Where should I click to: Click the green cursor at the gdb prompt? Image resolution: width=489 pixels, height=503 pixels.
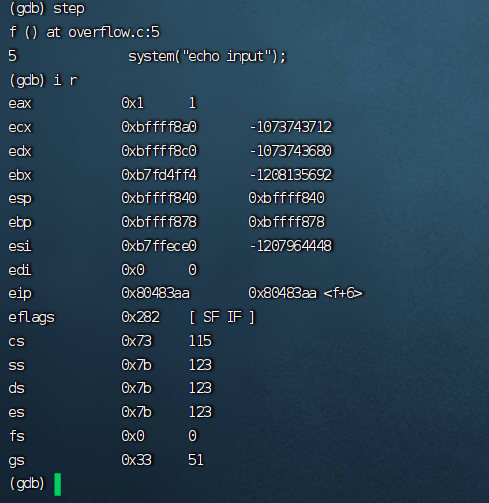(x=58, y=484)
